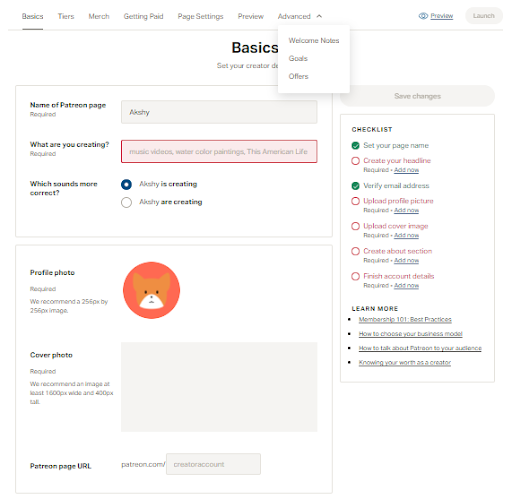Image resolution: width=512 pixels, height=499 pixels.
Task: Go to the Getting Paid tab
Action: (143, 16)
